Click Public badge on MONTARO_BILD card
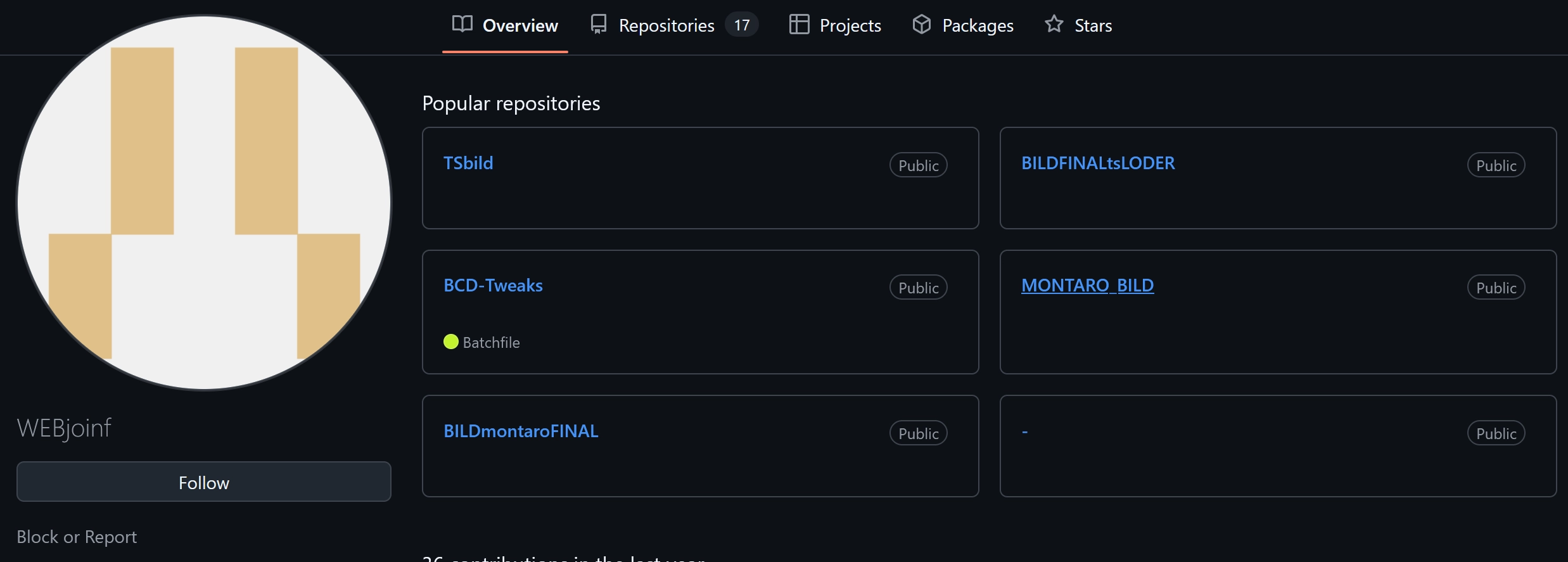1568x562 pixels. [1496, 287]
